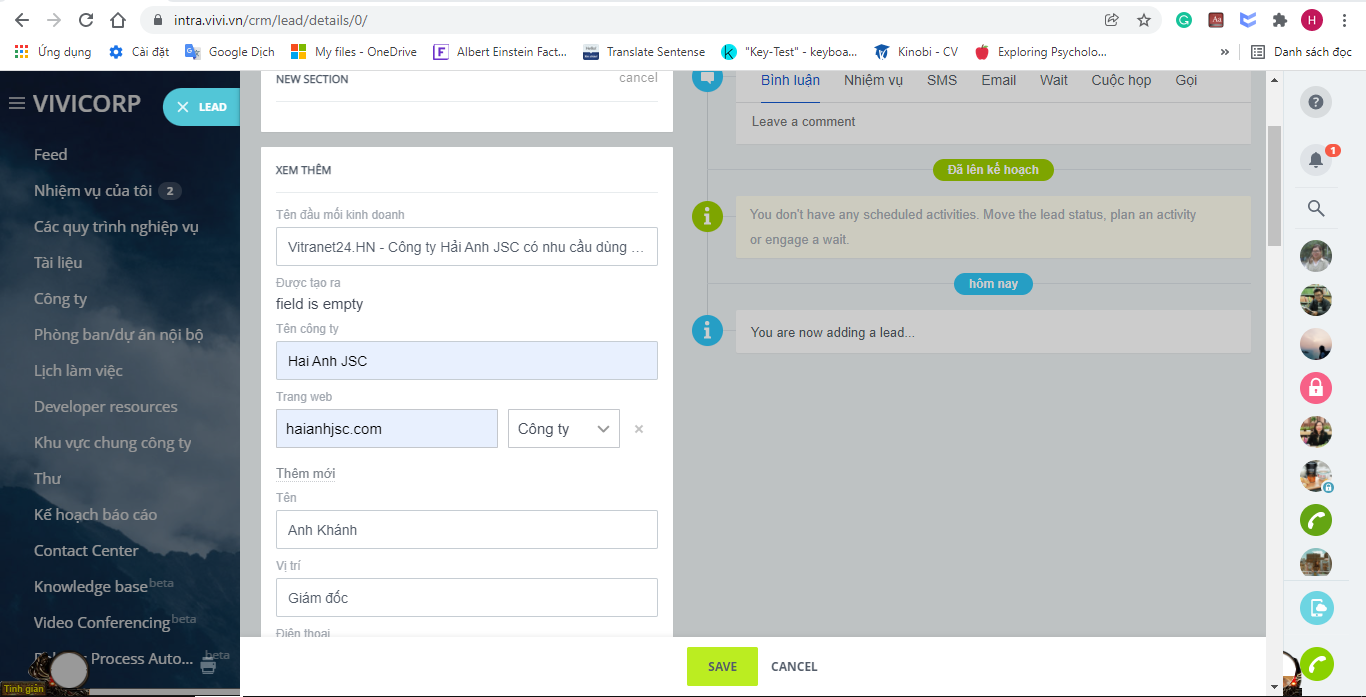Viewport: 1366px width, 697px height.
Task: Edit the Tên công ty field
Action: (x=467, y=361)
